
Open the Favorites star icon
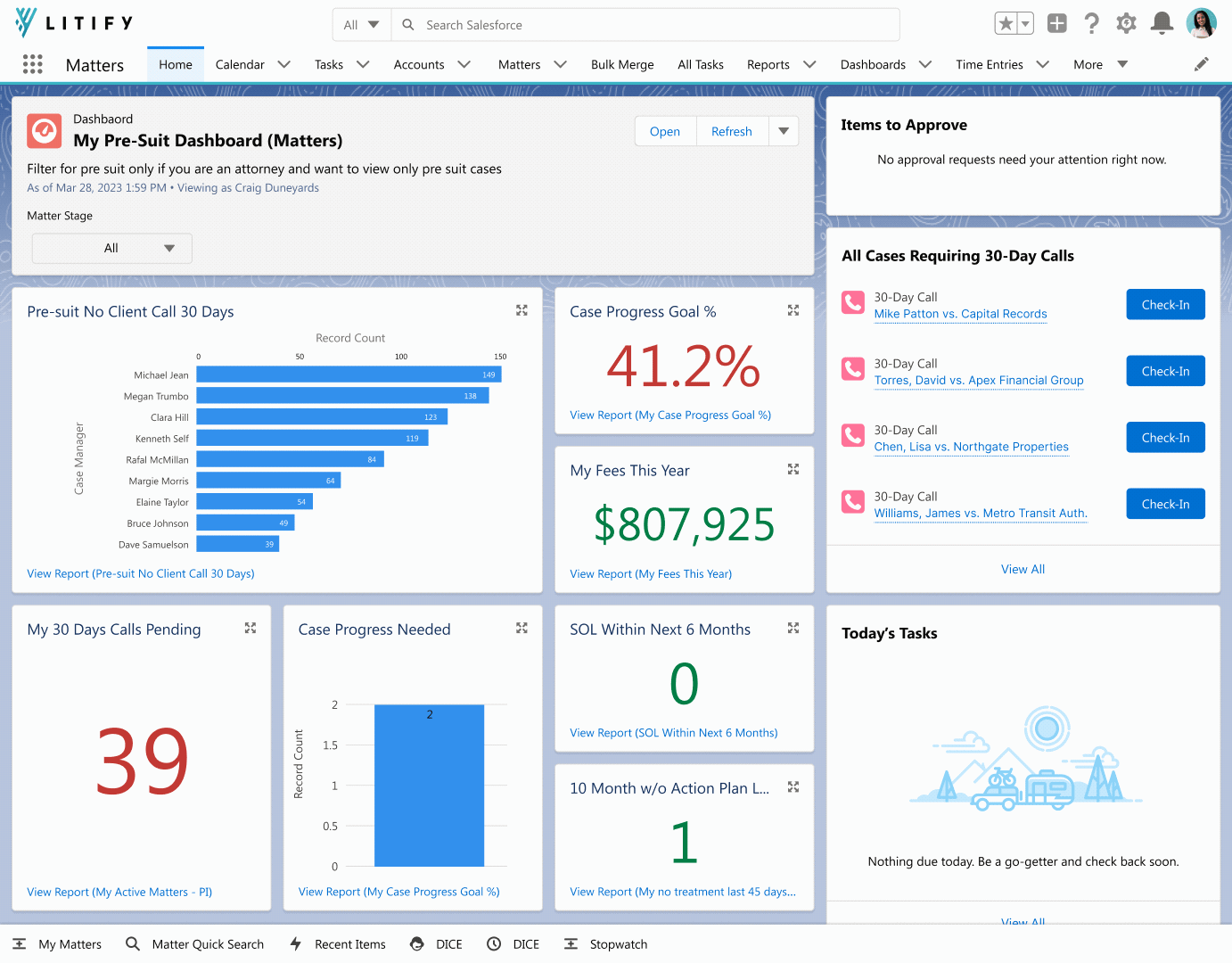click(1006, 24)
